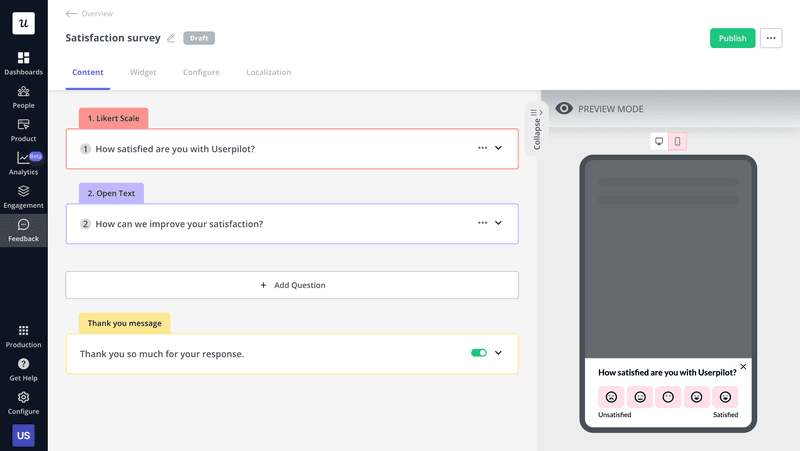Expand the Open Text question

click(498, 223)
